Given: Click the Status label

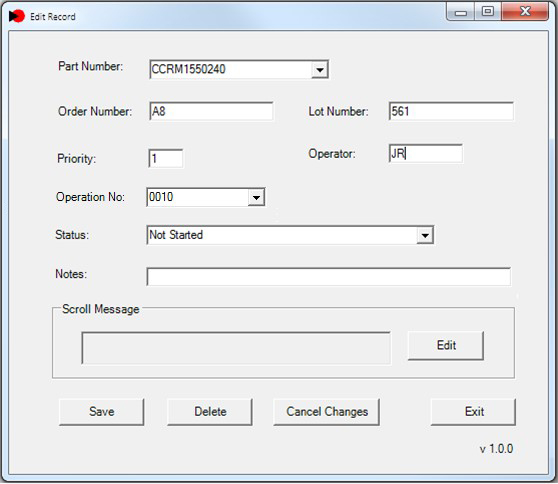Looking at the screenshot, I should [72, 235].
